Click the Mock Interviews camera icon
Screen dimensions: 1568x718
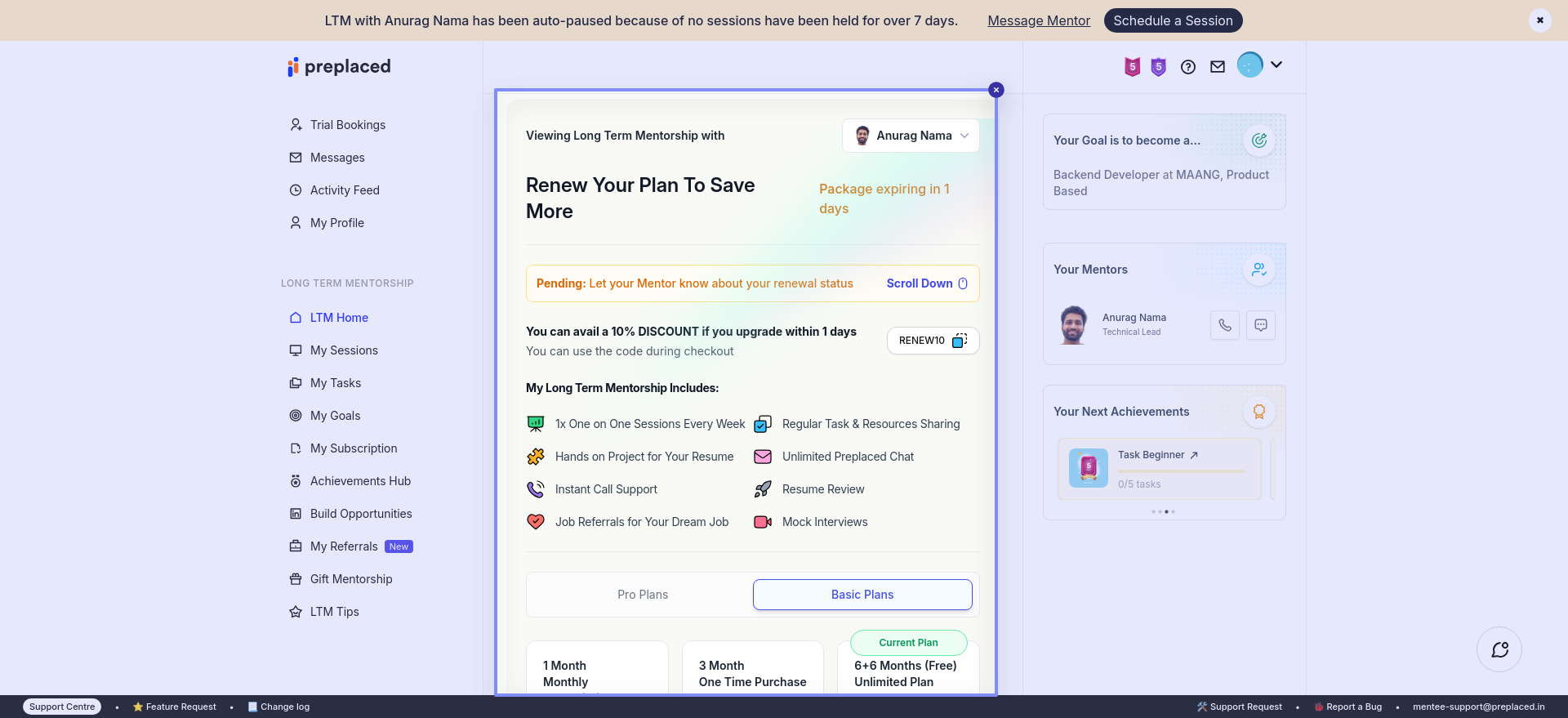[763, 522]
